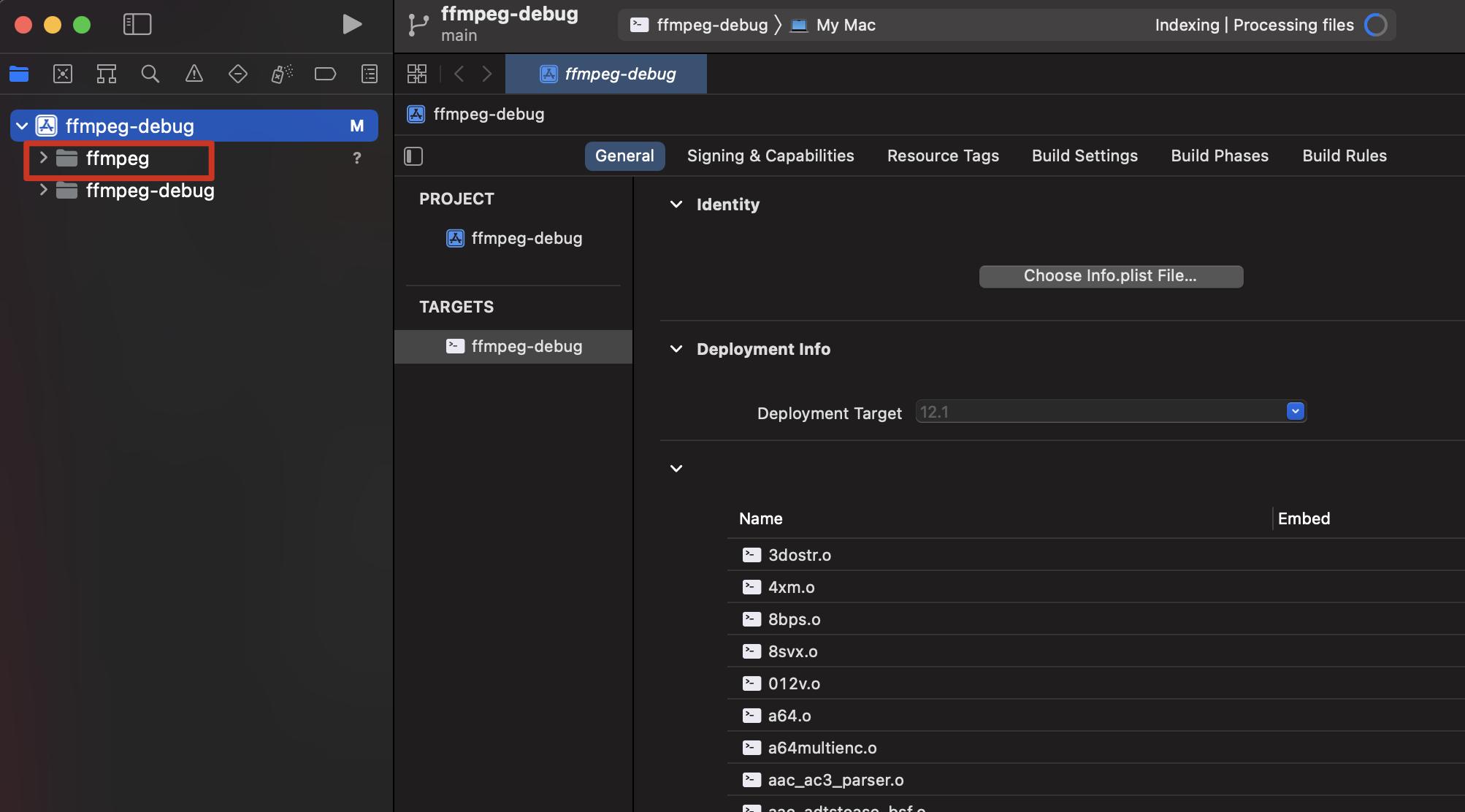Viewport: 1465px width, 812px height.
Task: Select the ffmpeg-debug editor tab
Action: (x=606, y=74)
